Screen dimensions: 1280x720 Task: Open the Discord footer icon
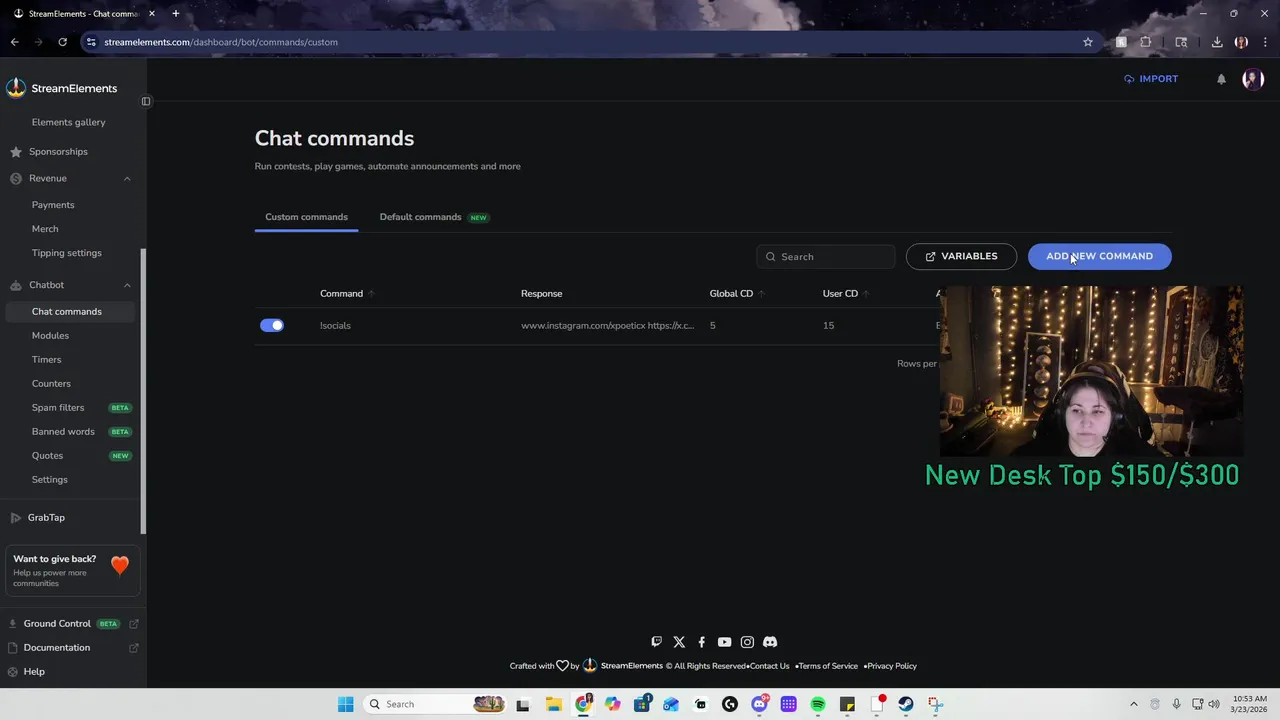770,642
